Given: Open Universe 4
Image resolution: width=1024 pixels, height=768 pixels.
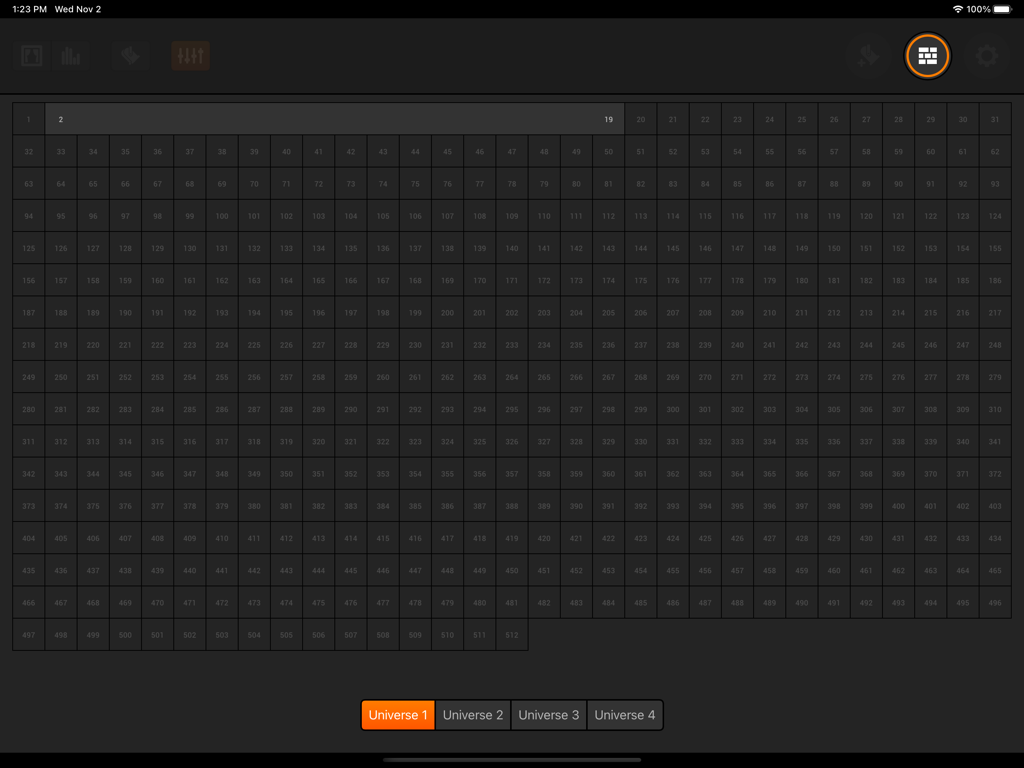Looking at the screenshot, I should [624, 715].
